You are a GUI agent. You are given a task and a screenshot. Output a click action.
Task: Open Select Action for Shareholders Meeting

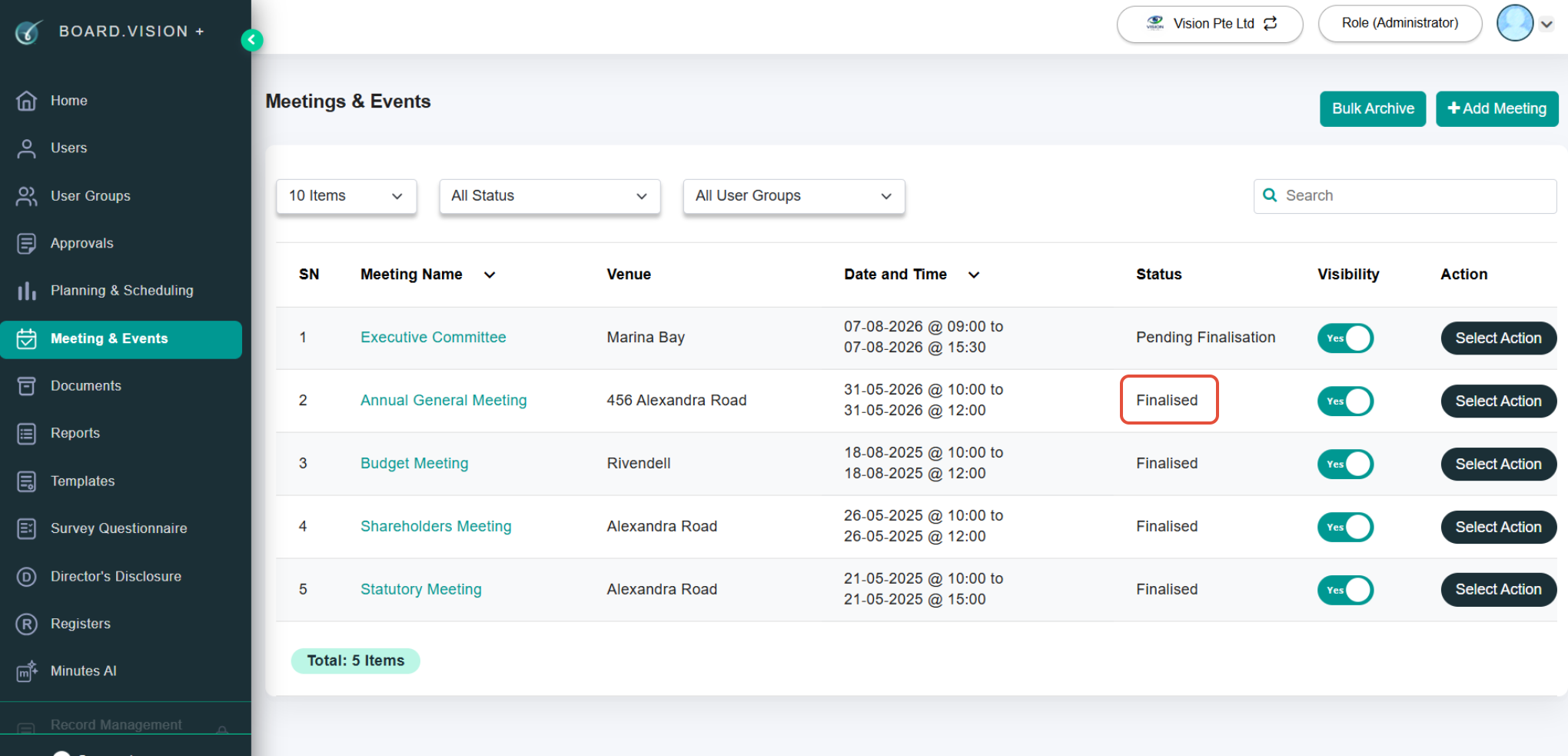pos(1499,528)
